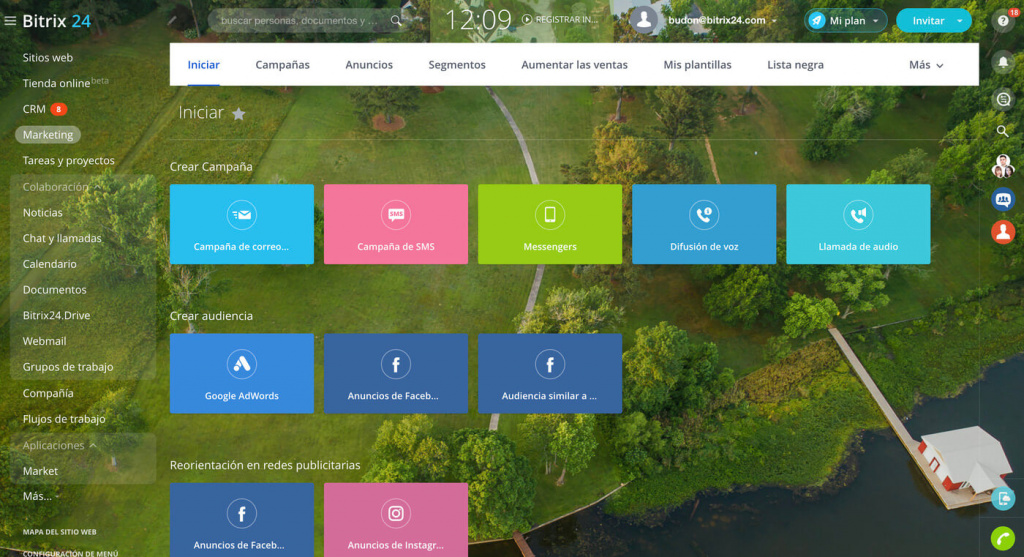Screen dimensions: 1024x557
Task: Open the hamburger menu beside Bitrix 24
Action: click(10, 20)
